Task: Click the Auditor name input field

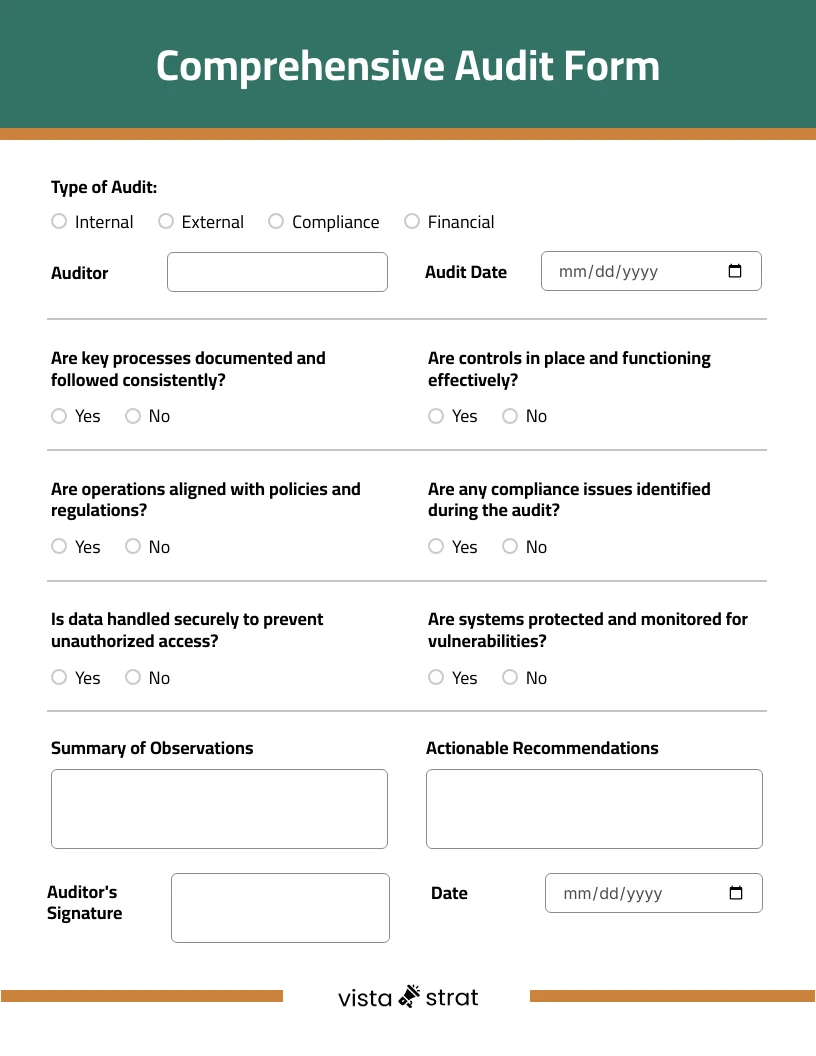Action: tap(277, 271)
